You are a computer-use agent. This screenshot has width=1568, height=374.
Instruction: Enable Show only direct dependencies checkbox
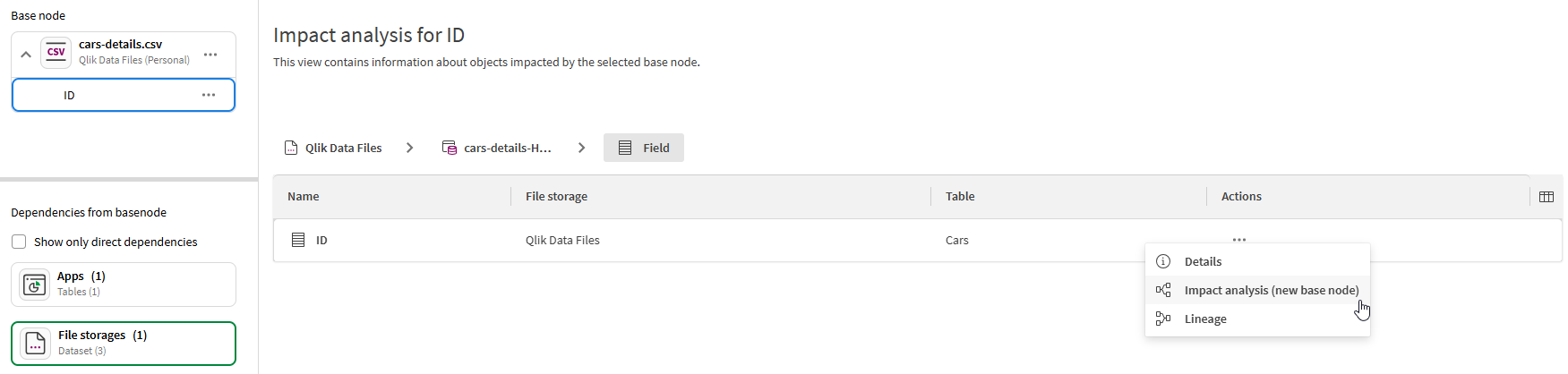19,242
